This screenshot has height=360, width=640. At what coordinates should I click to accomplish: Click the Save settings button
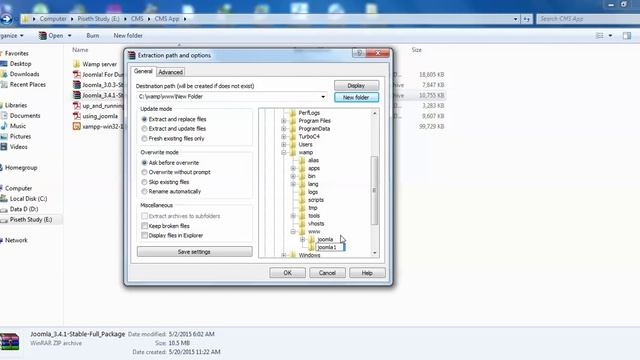195,252
